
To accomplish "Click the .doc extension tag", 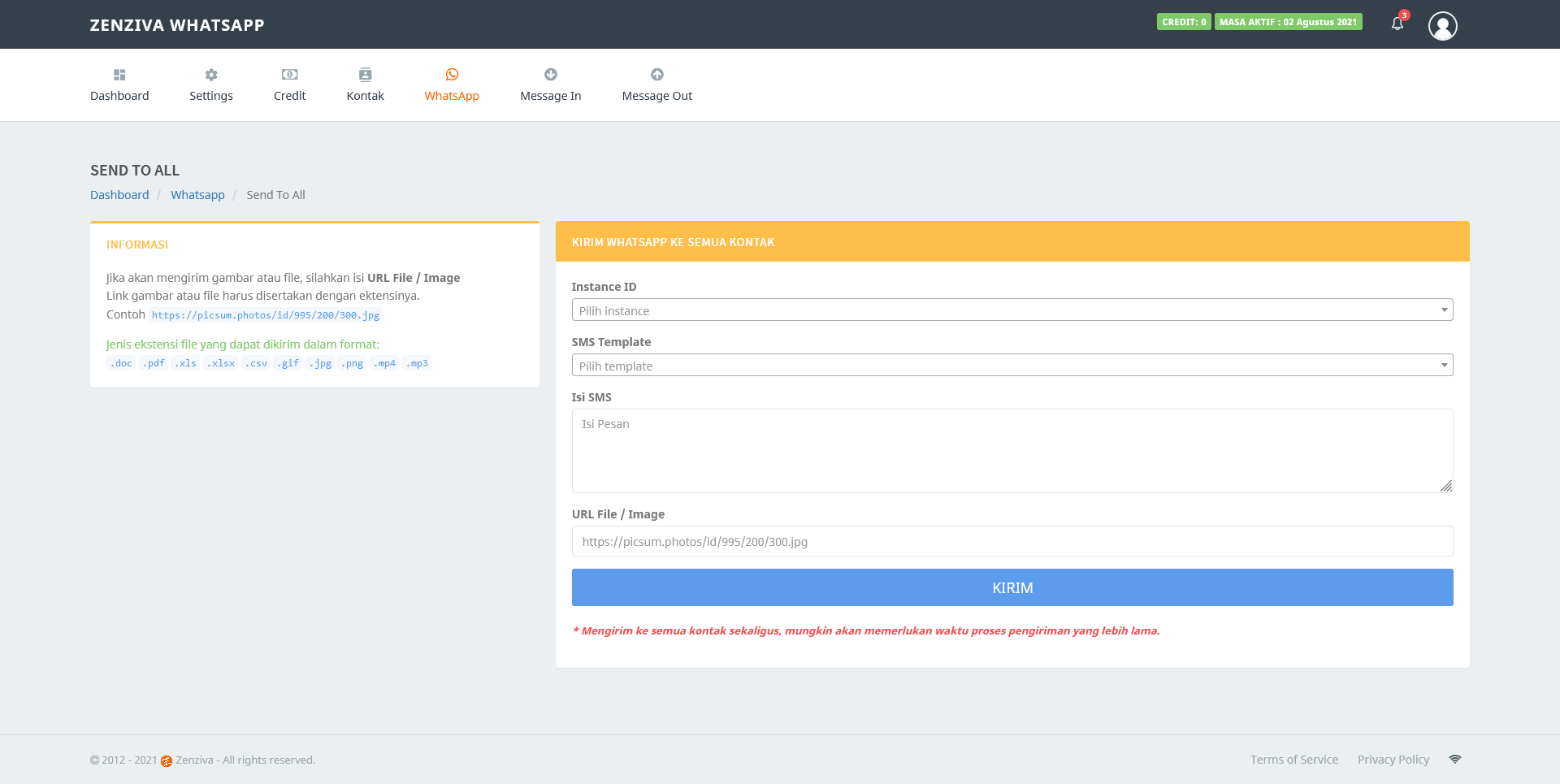I will coord(121,363).
